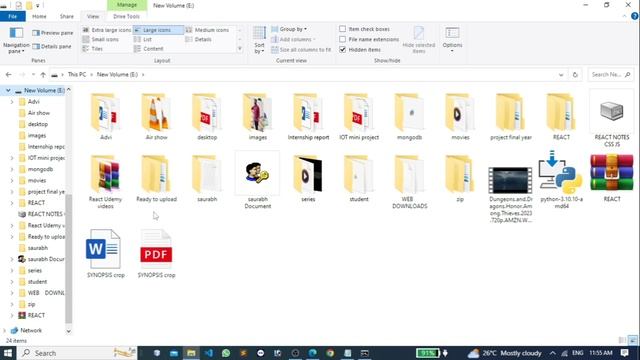This screenshot has height=360, width=640.
Task: Expand the movies tree node
Action: click(x=12, y=180)
